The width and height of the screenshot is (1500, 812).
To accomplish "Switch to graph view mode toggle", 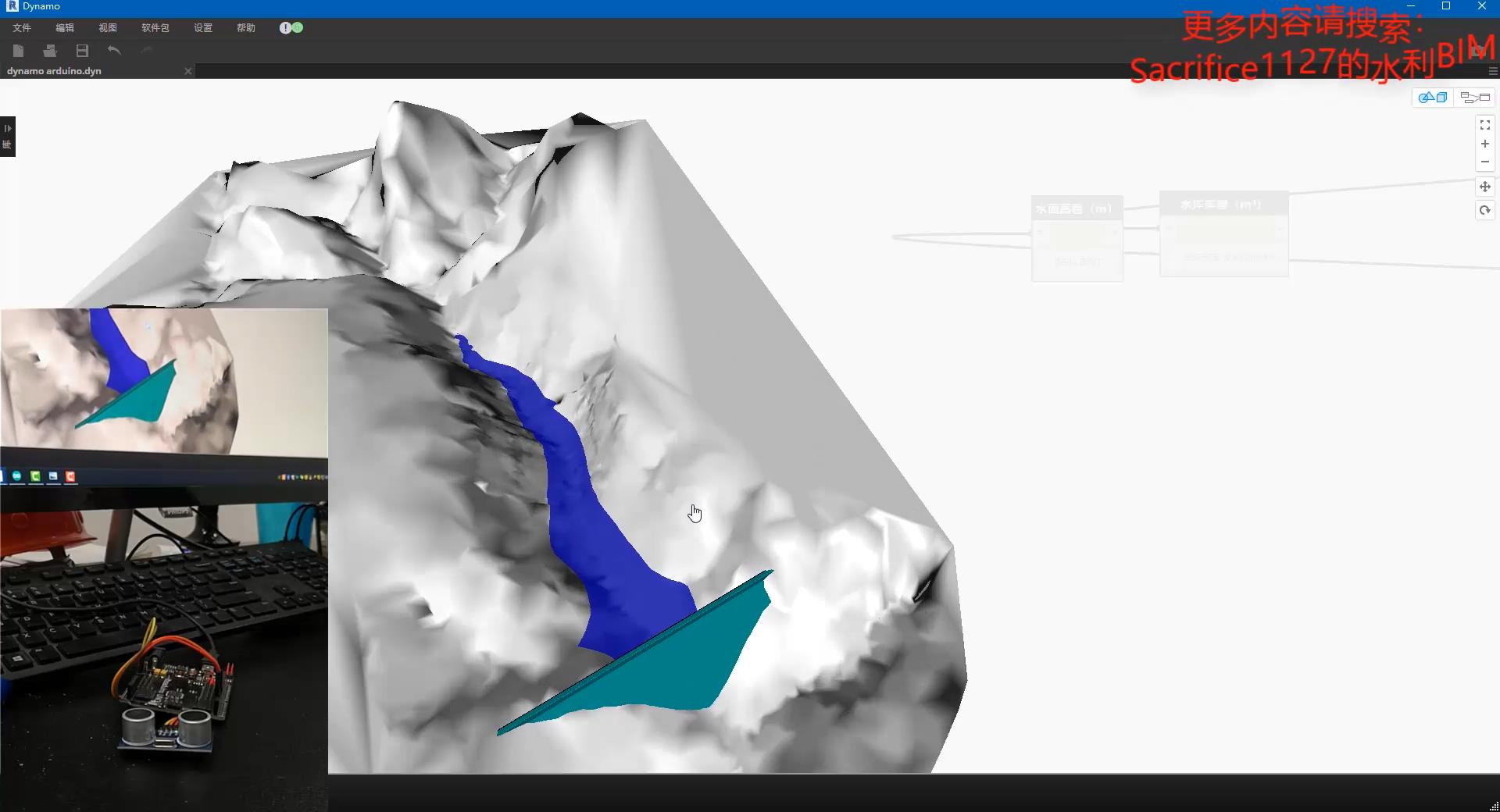I will (x=1474, y=97).
